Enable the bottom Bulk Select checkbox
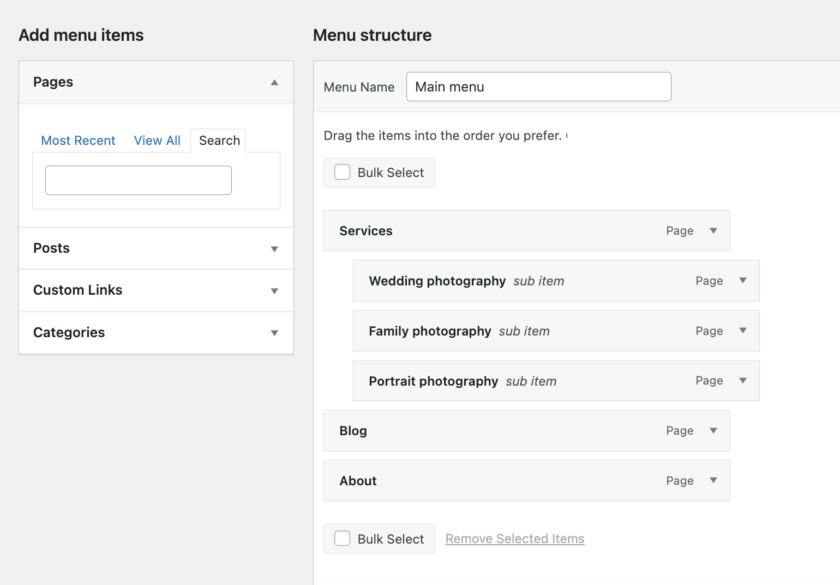 click(x=343, y=539)
